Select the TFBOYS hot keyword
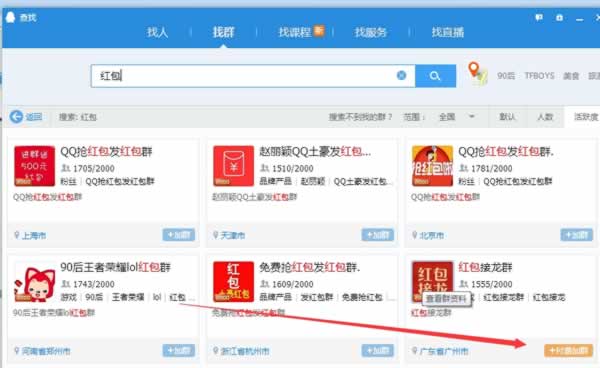The width and height of the screenshot is (600, 368). click(539, 76)
